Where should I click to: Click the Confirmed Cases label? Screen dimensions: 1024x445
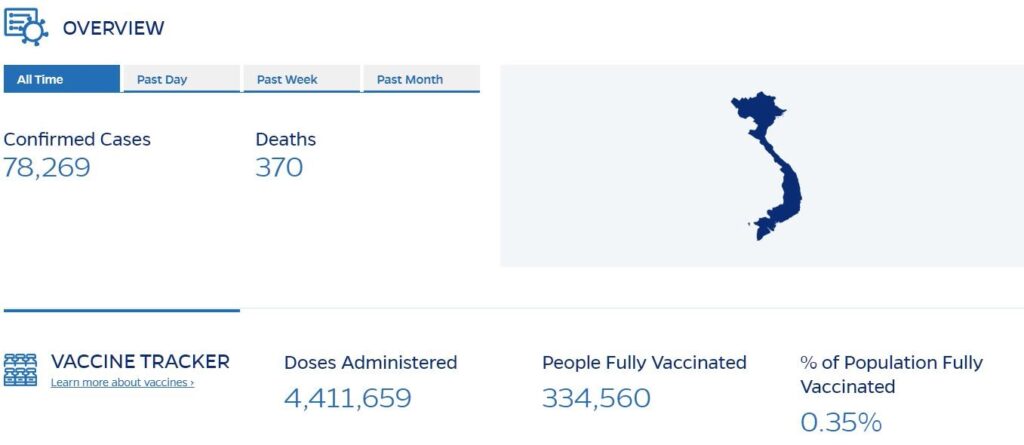tap(77, 139)
